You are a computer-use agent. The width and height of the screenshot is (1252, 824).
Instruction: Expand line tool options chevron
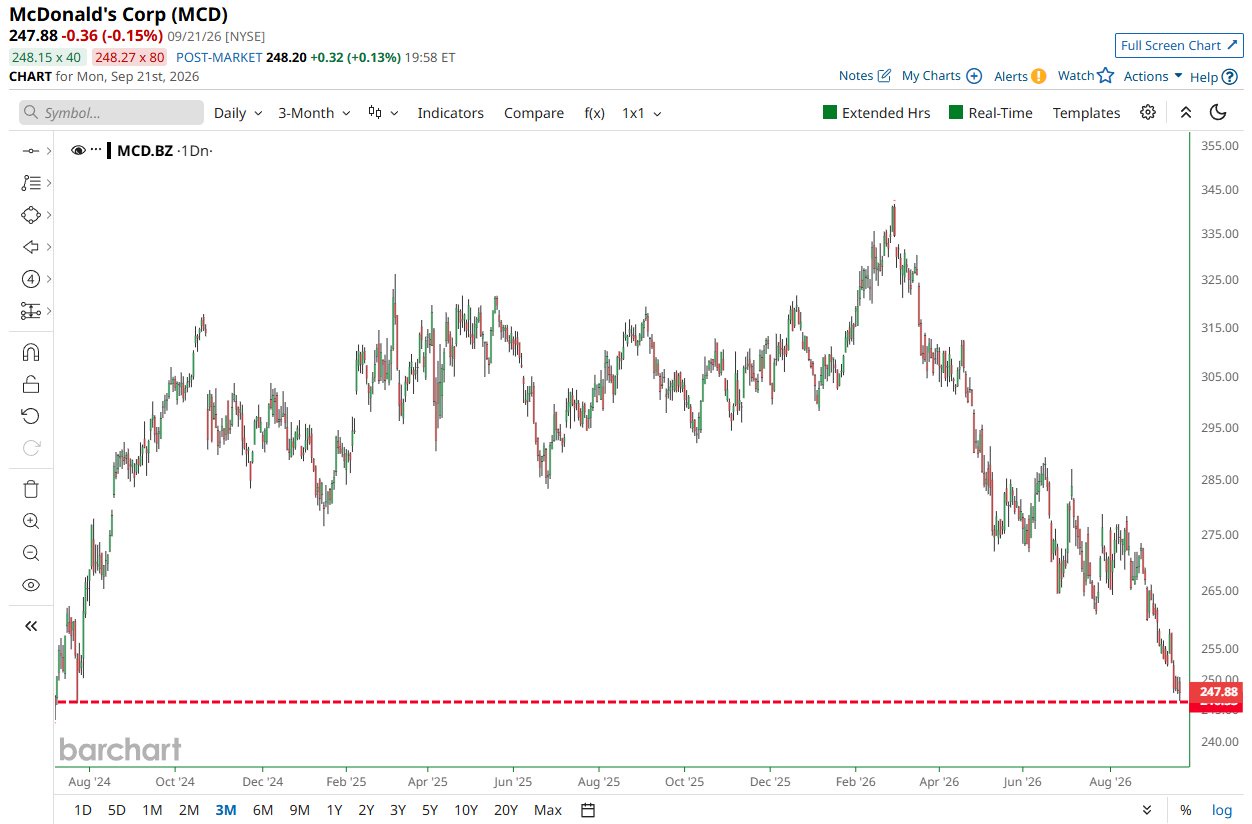[49, 151]
